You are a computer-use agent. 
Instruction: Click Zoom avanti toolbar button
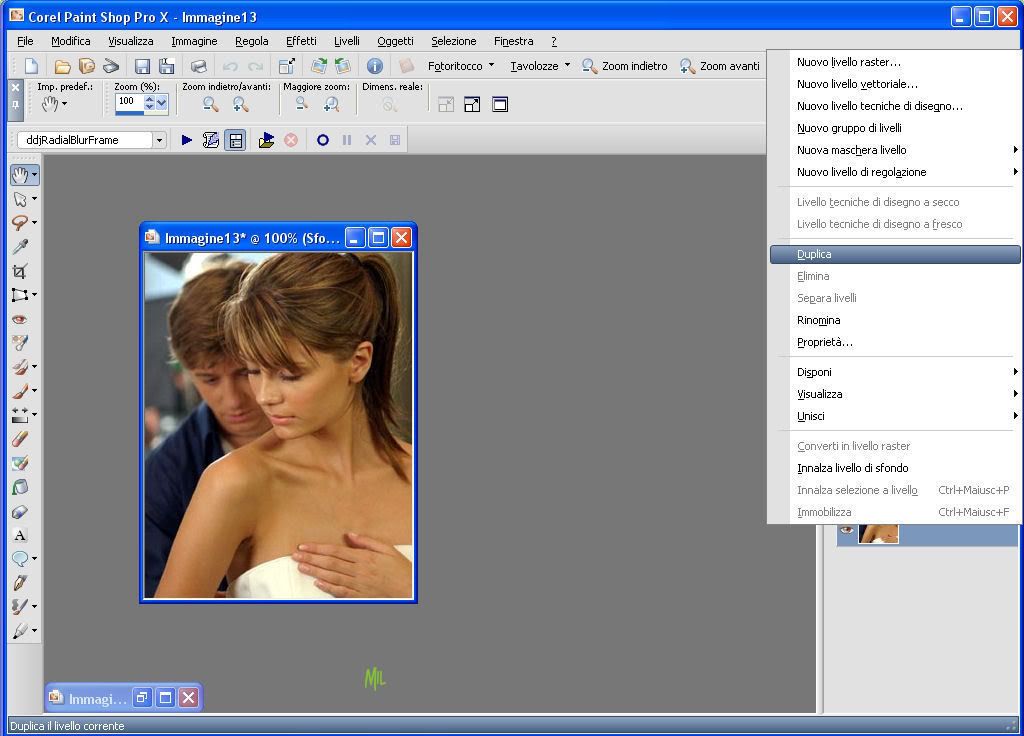click(x=720, y=66)
